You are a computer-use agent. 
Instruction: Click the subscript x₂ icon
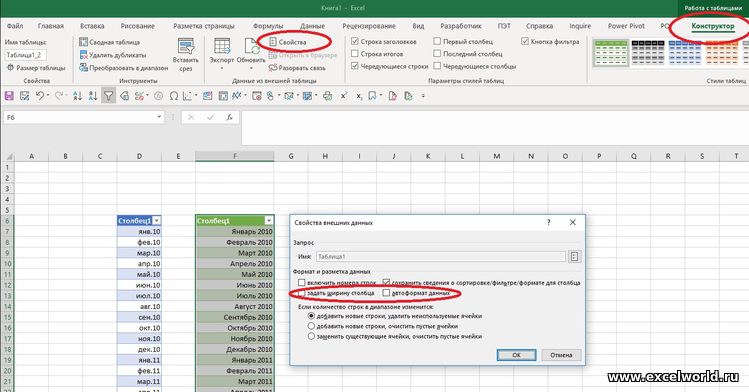(359, 96)
